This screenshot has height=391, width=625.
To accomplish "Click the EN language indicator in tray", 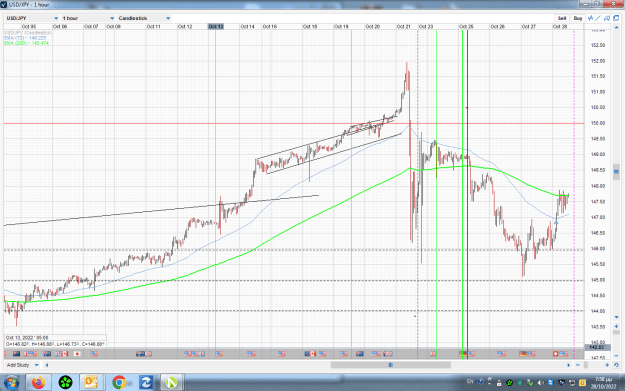I will [470, 382].
